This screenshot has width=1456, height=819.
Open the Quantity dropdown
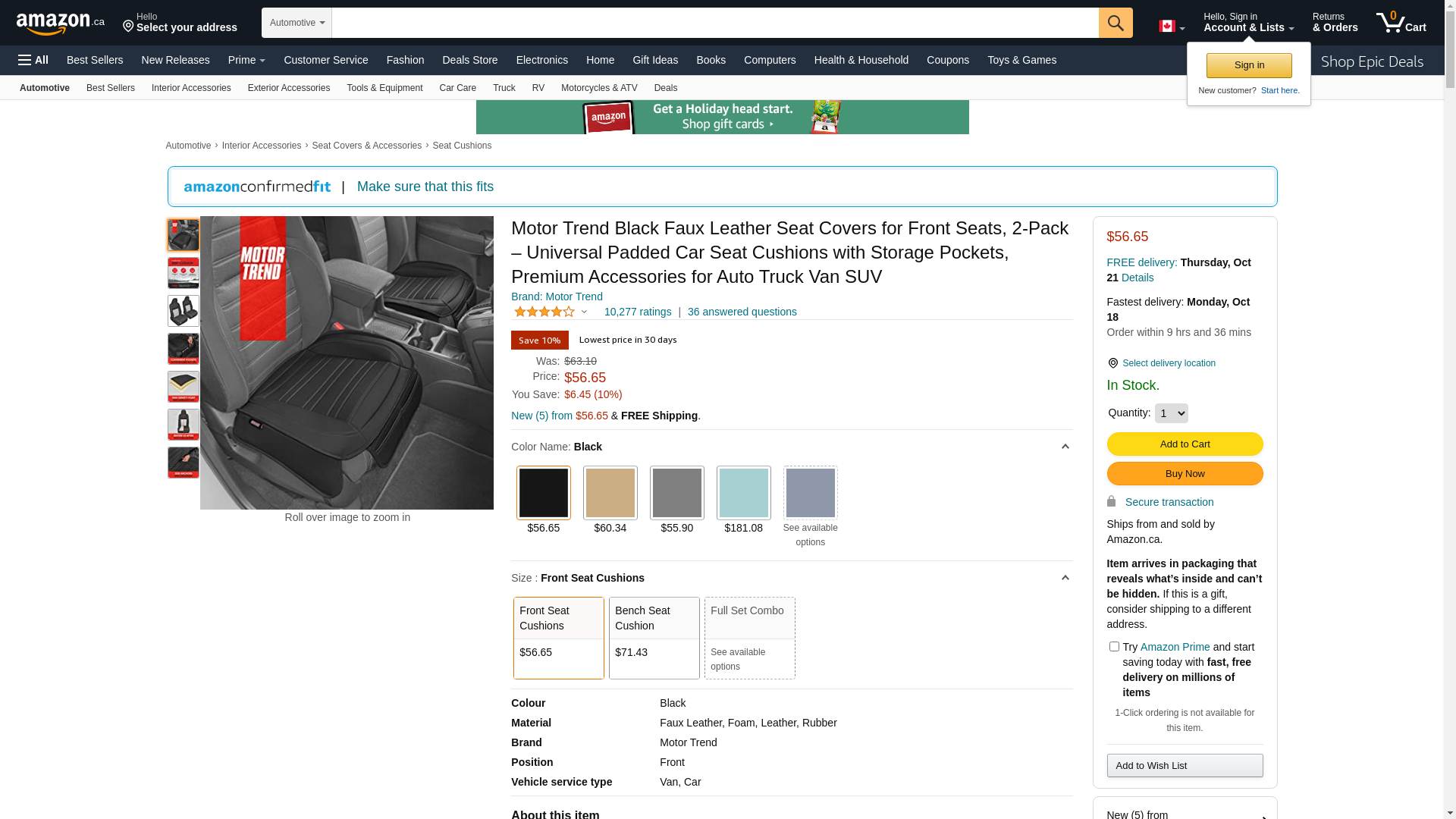(1171, 413)
